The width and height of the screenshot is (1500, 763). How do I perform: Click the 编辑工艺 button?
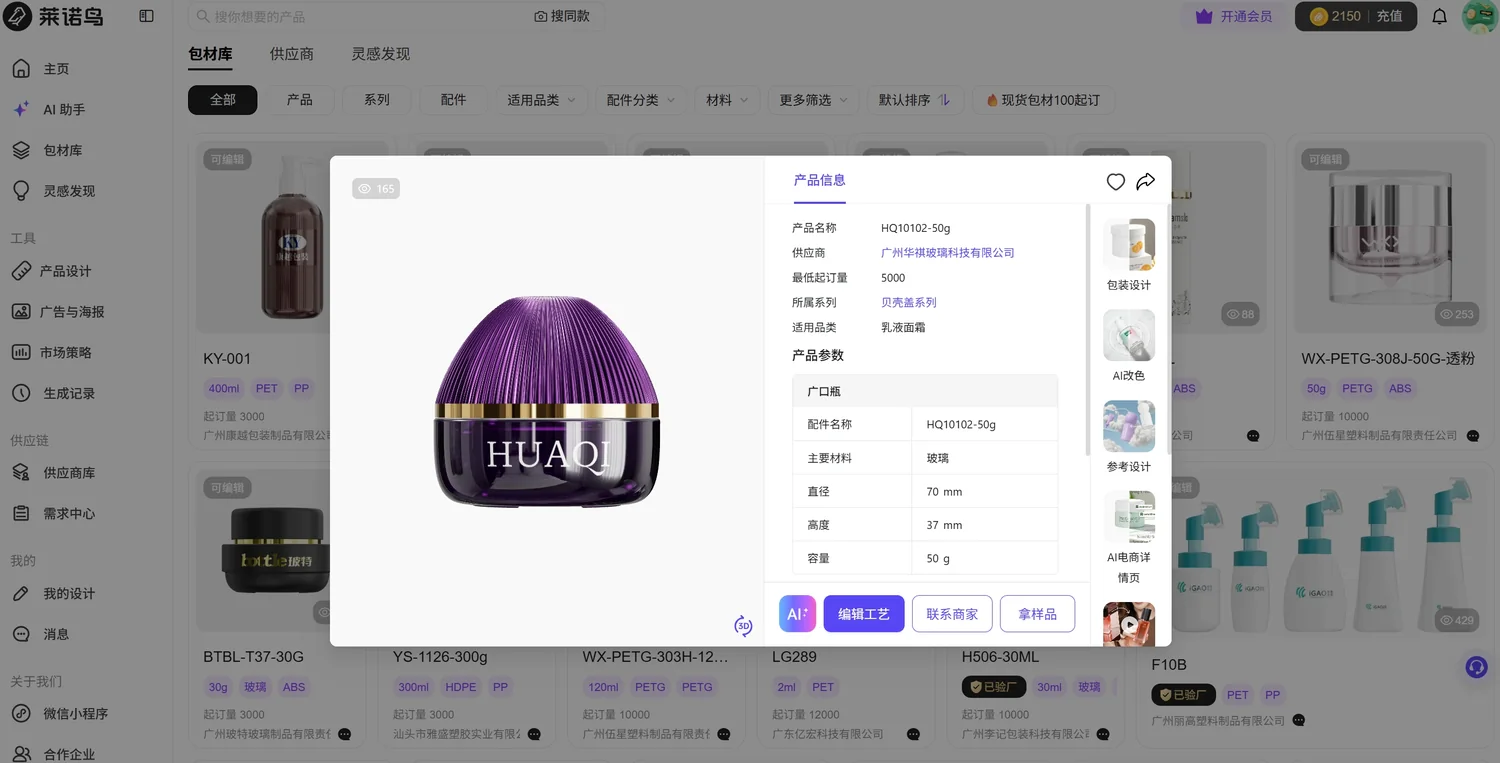(x=864, y=614)
